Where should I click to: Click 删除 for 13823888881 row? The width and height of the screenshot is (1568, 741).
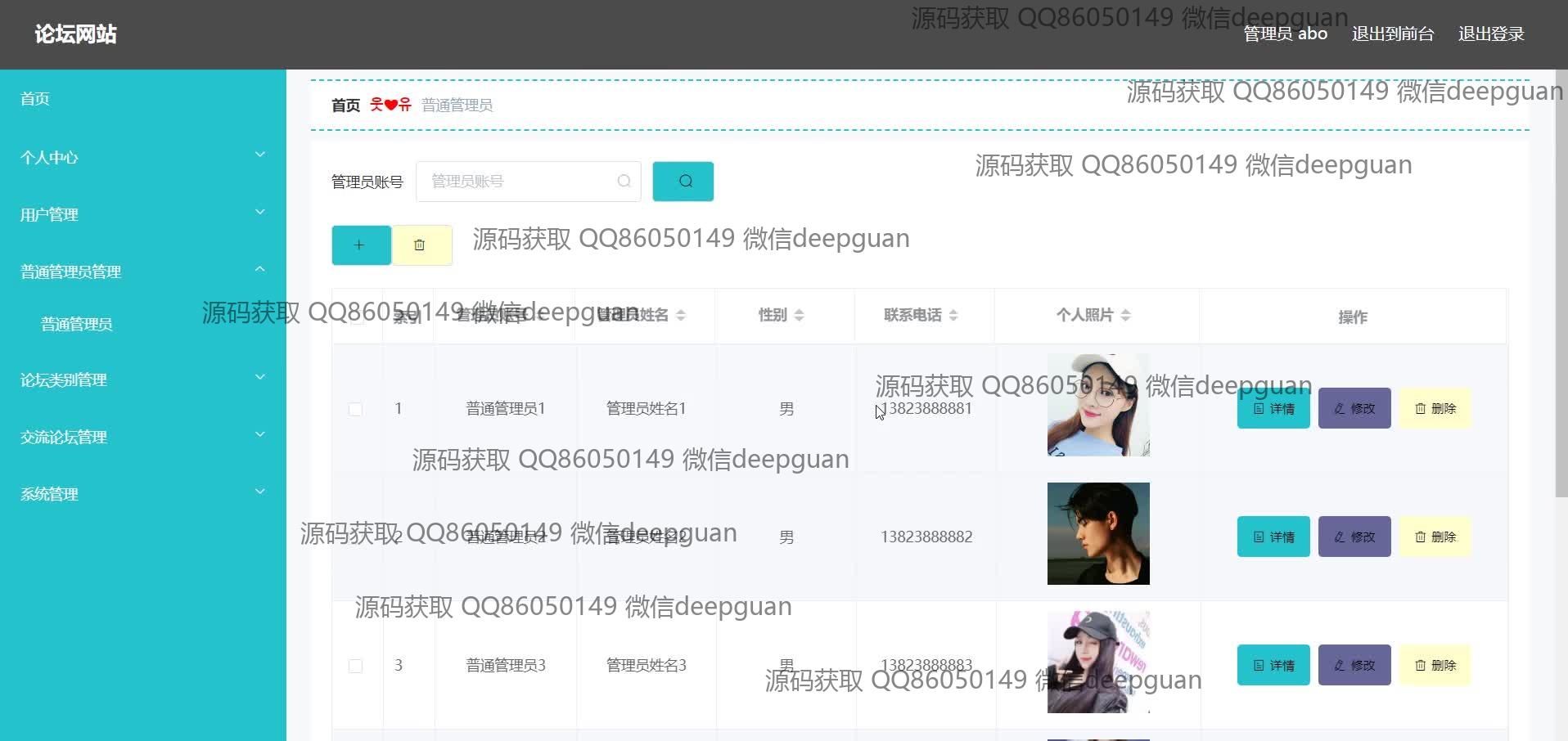(x=1435, y=408)
